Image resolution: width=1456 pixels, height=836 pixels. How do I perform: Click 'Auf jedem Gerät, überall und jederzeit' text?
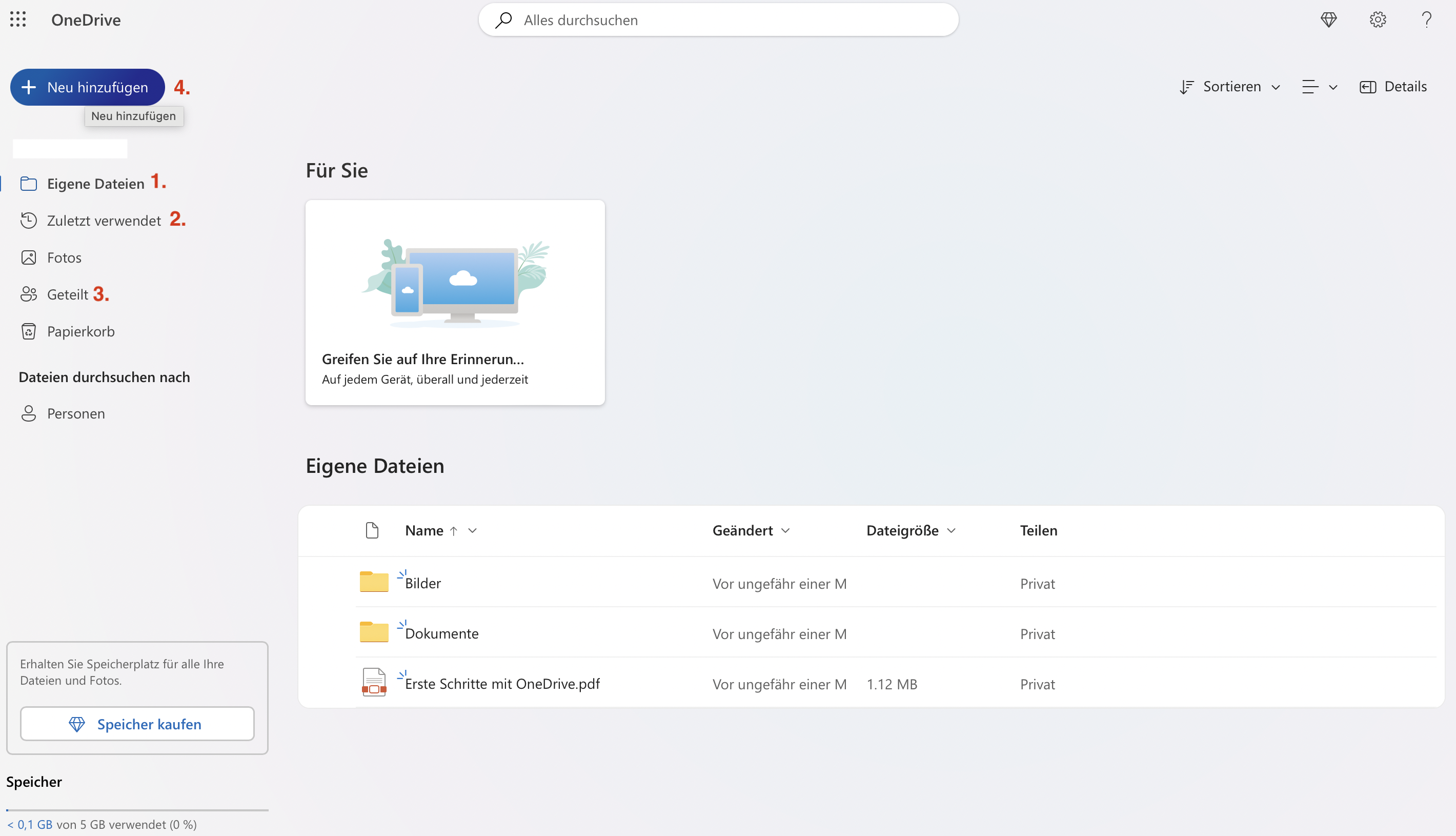click(x=424, y=380)
